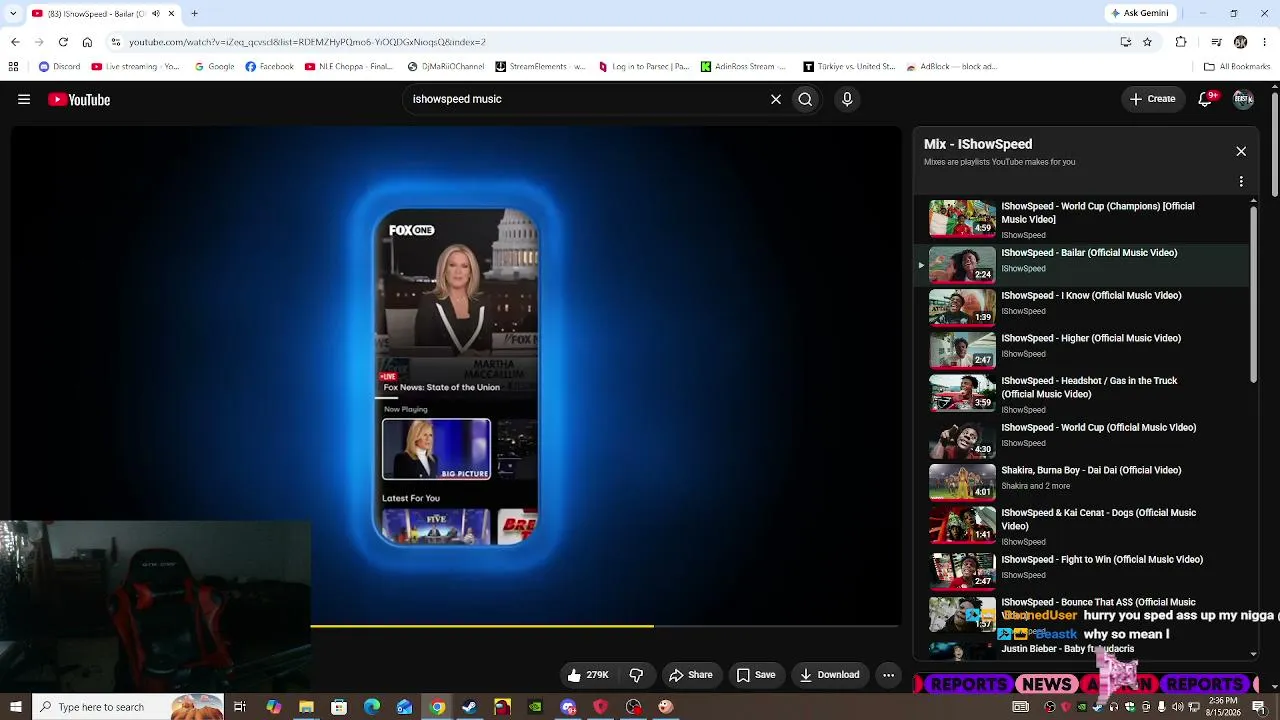
Task: Dislike the video with thumbs down
Action: pos(636,675)
